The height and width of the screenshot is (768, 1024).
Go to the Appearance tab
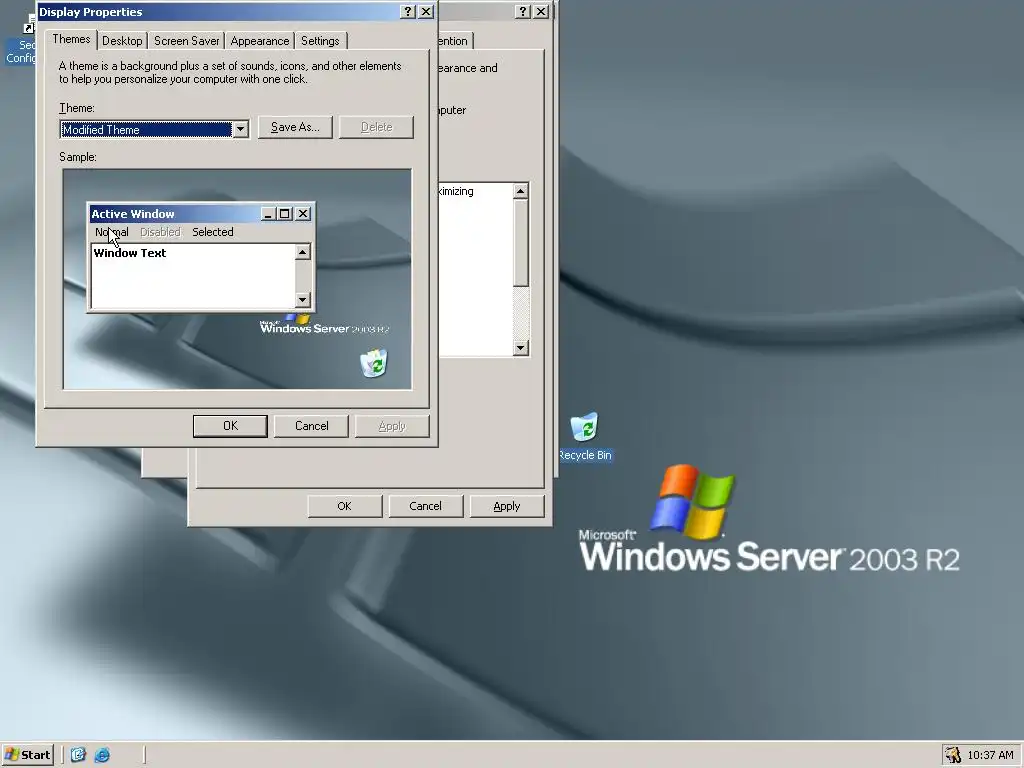pos(259,40)
